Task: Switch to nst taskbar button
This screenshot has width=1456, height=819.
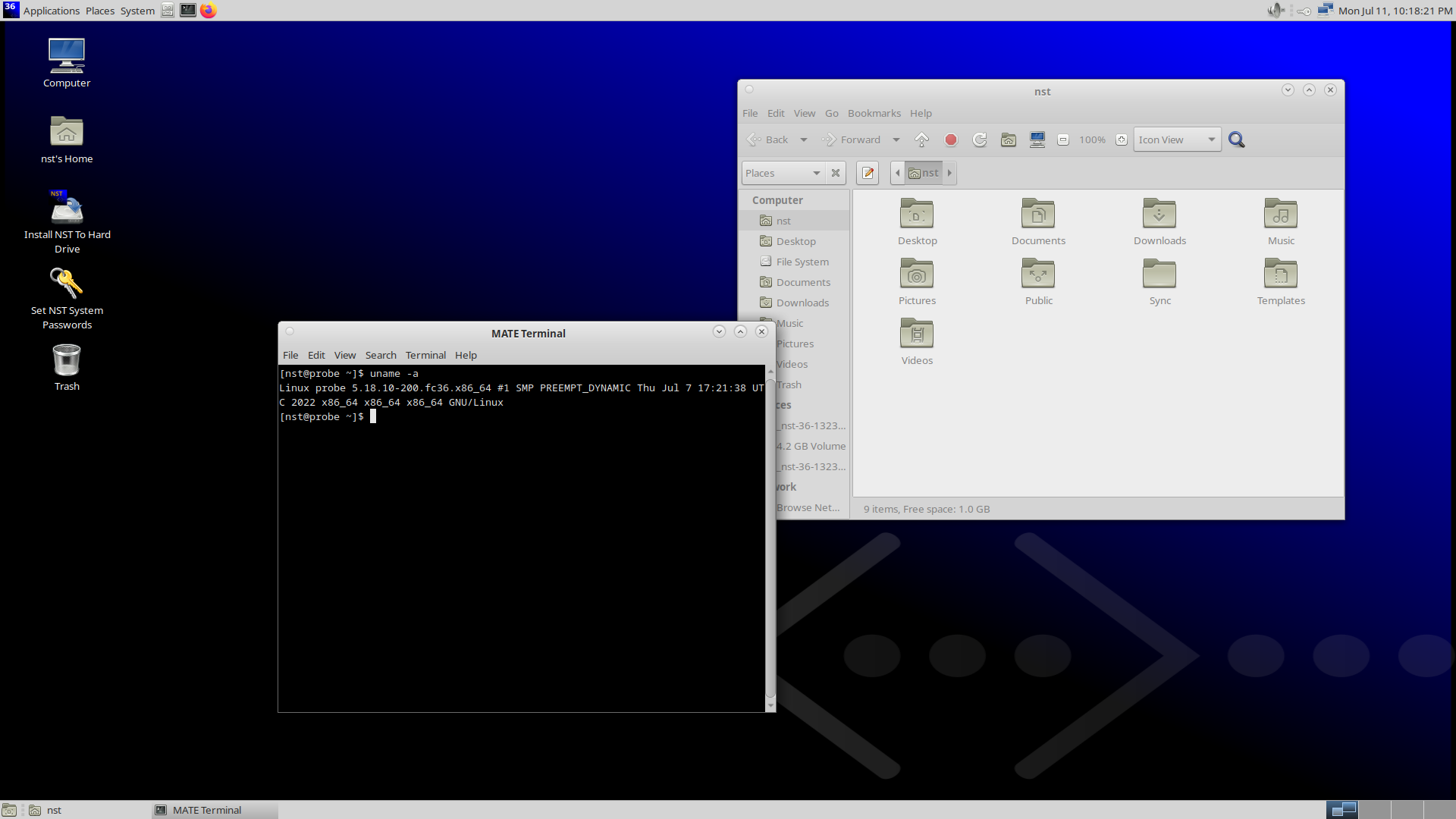Action: 87,810
